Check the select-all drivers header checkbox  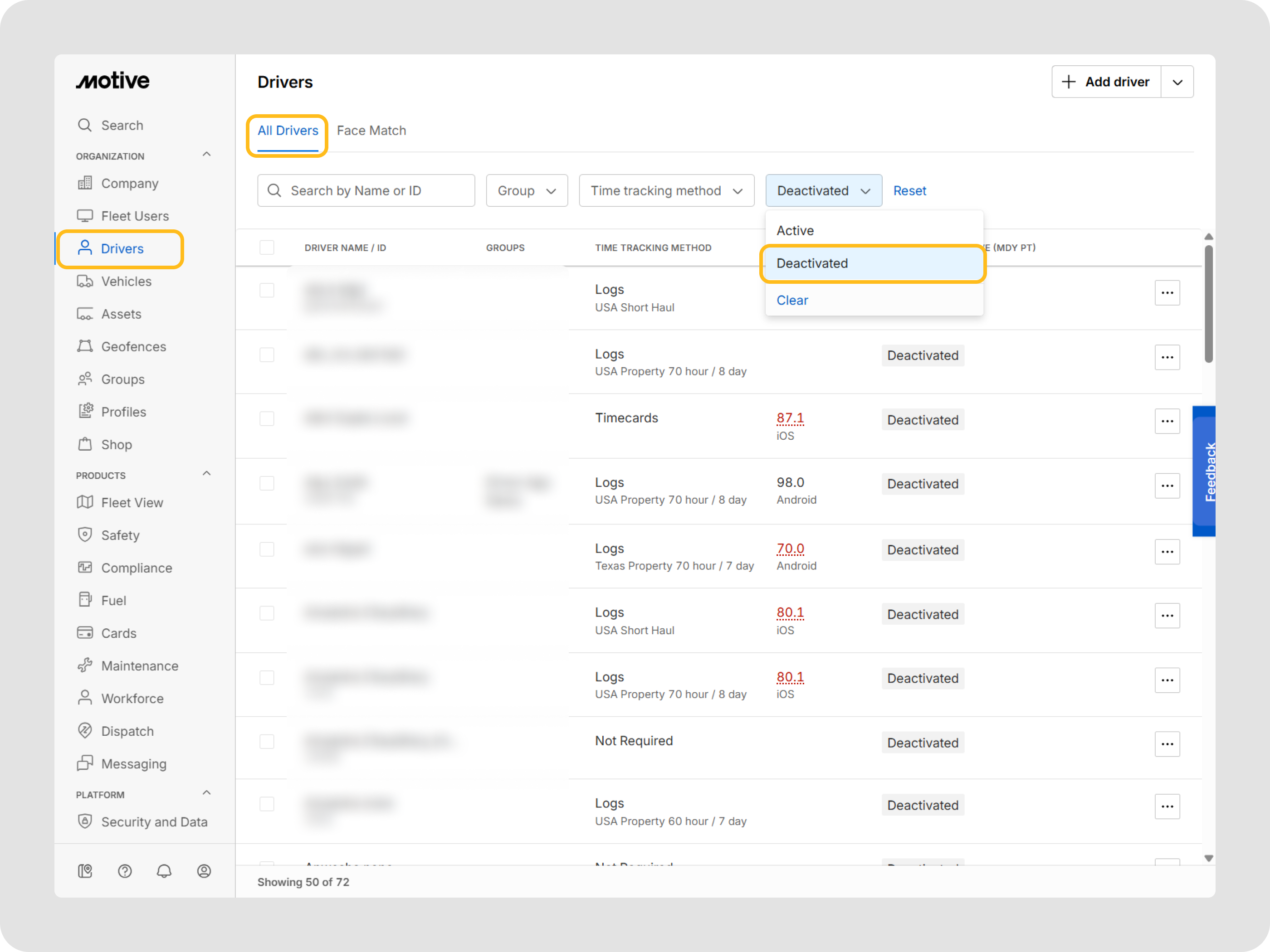[267, 248]
